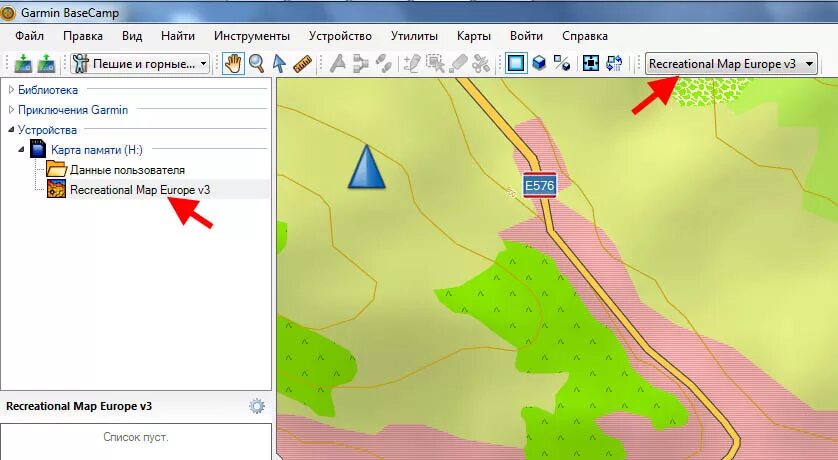This screenshot has width=838, height=460.
Task: Collapse the Устройства section
Action: (11, 130)
